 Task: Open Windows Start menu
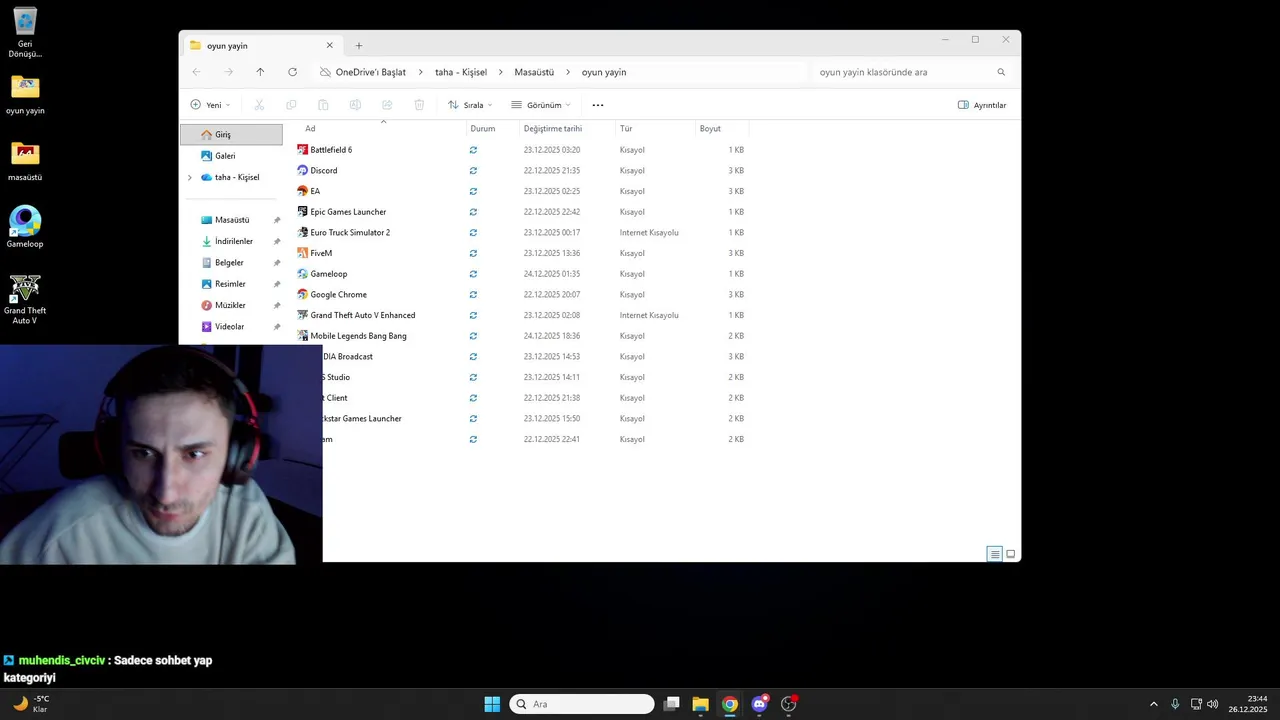(x=492, y=704)
